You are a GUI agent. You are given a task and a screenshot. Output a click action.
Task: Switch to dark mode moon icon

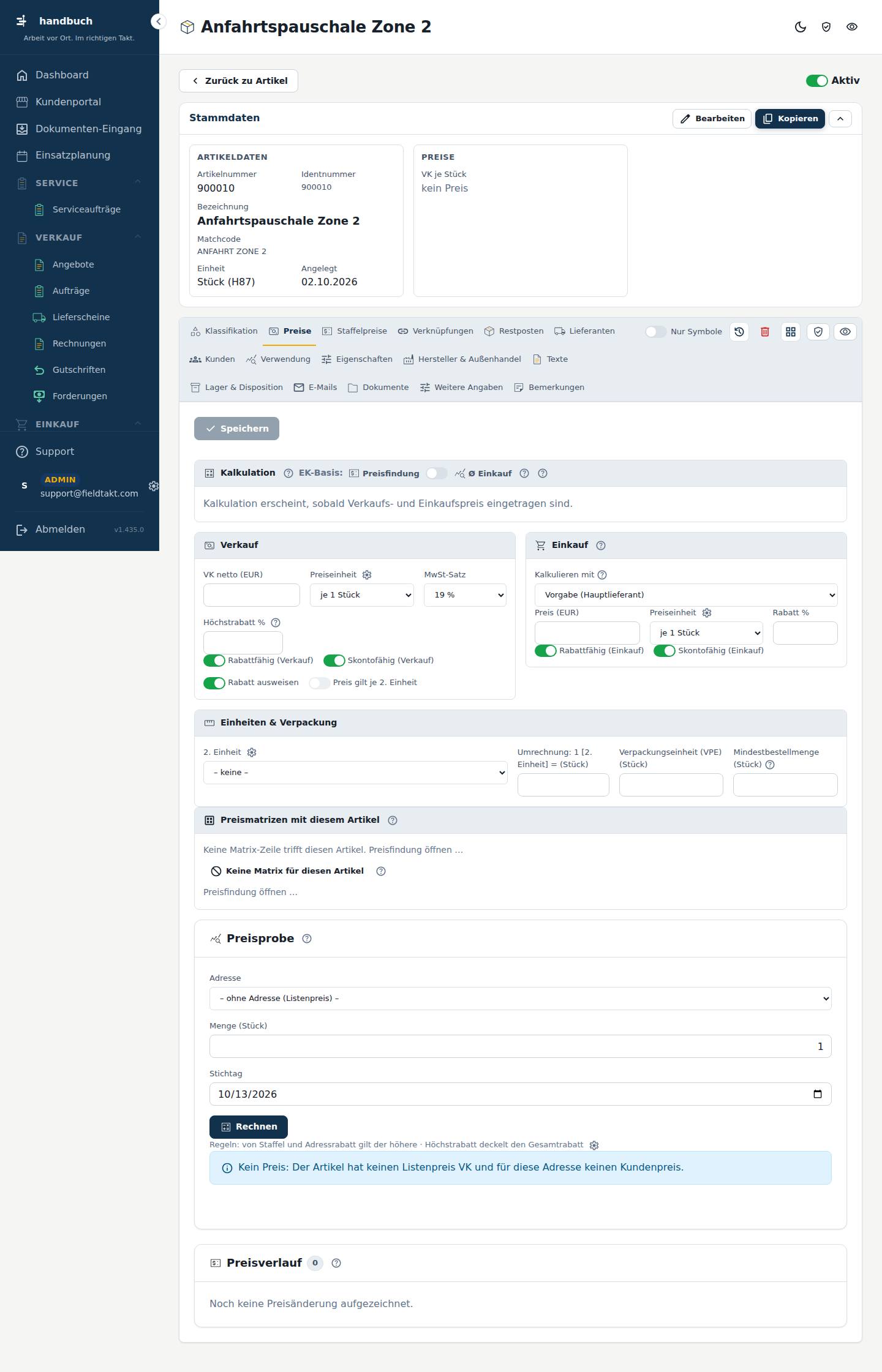pyautogui.click(x=801, y=27)
